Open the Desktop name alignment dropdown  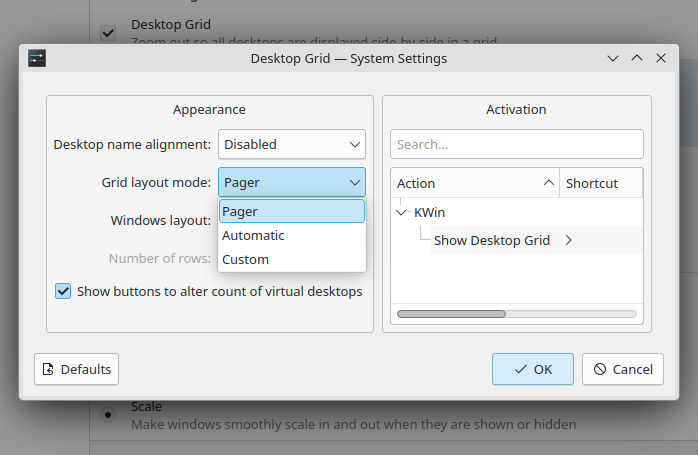click(x=292, y=144)
